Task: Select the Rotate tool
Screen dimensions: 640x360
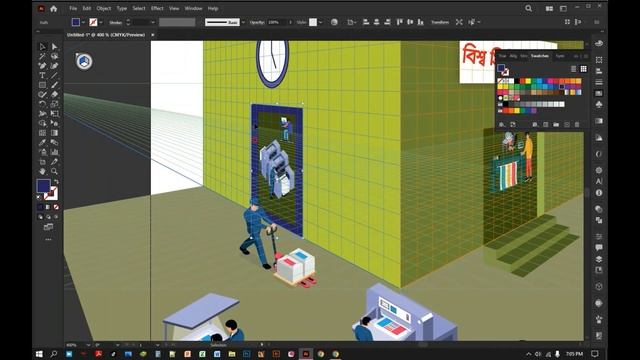Action: coord(42,104)
